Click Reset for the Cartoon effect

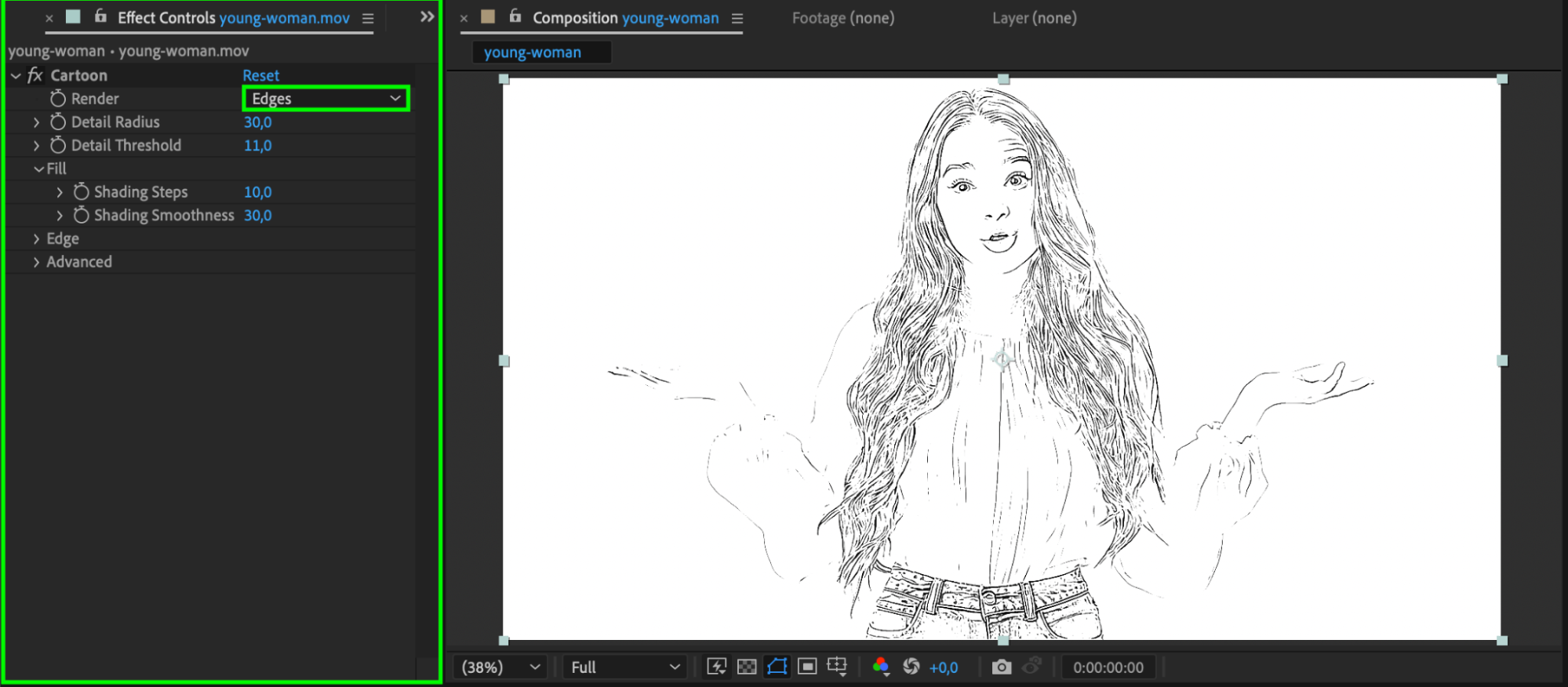coord(260,75)
